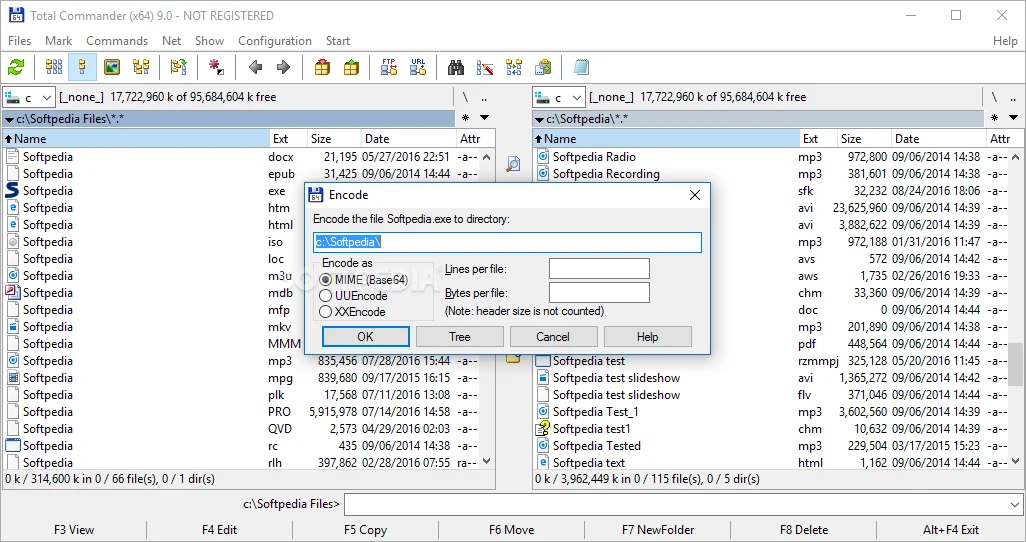
Task: Click the red star target-equals-source icon
Action: [215, 67]
